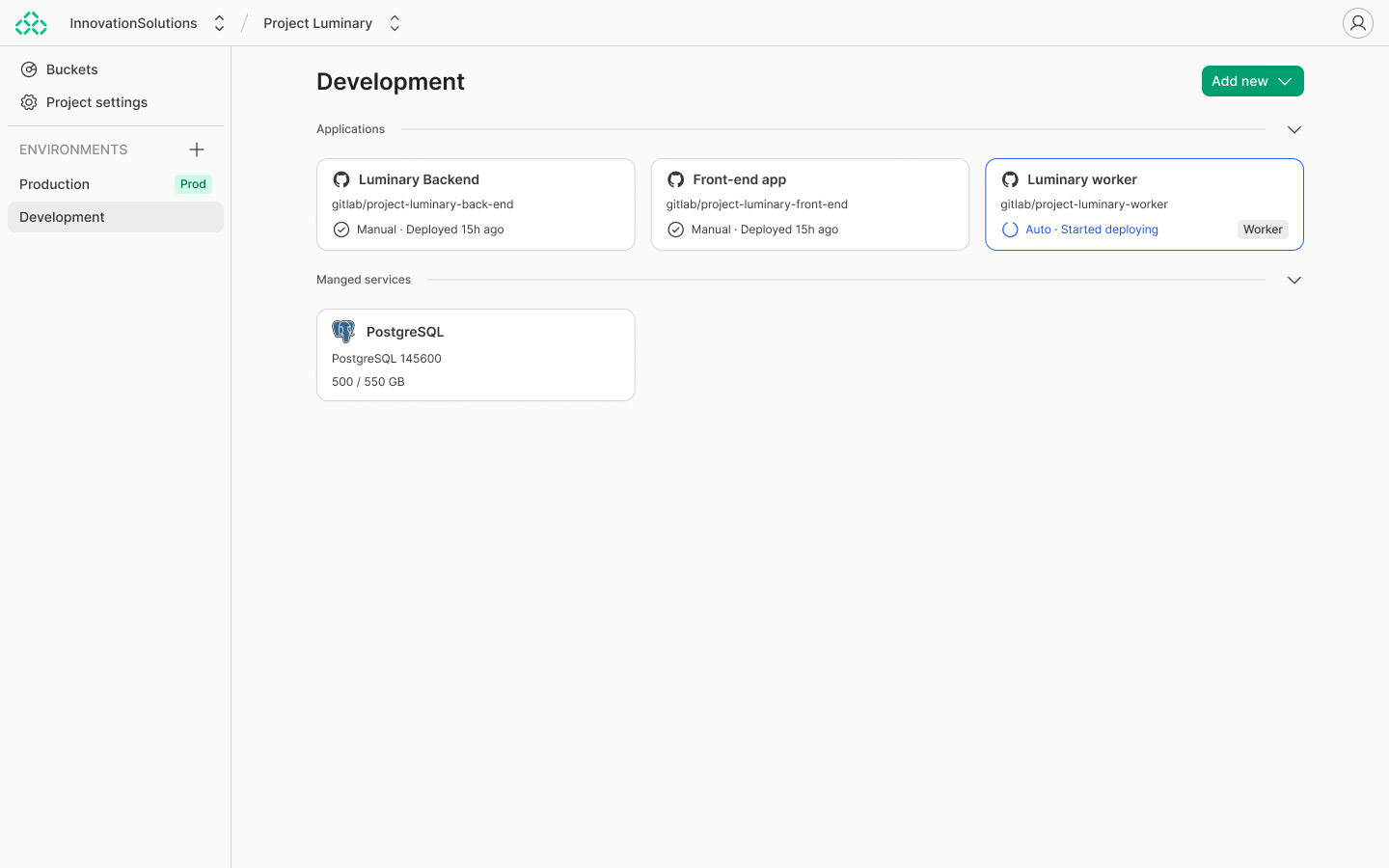Open the Add new dropdown button
The width and height of the screenshot is (1389, 868).
1252,81
